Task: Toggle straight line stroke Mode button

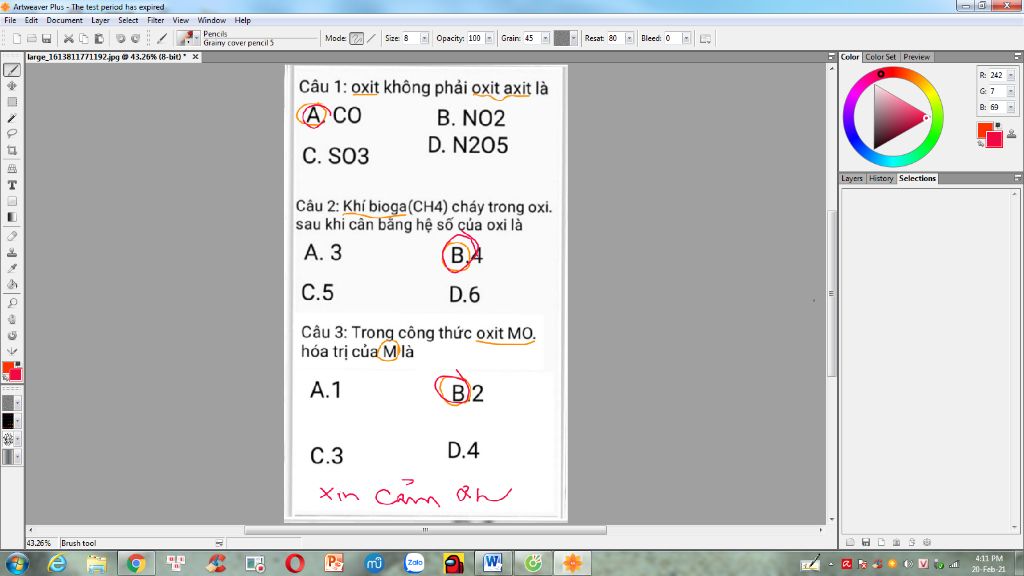Action: pos(372,39)
